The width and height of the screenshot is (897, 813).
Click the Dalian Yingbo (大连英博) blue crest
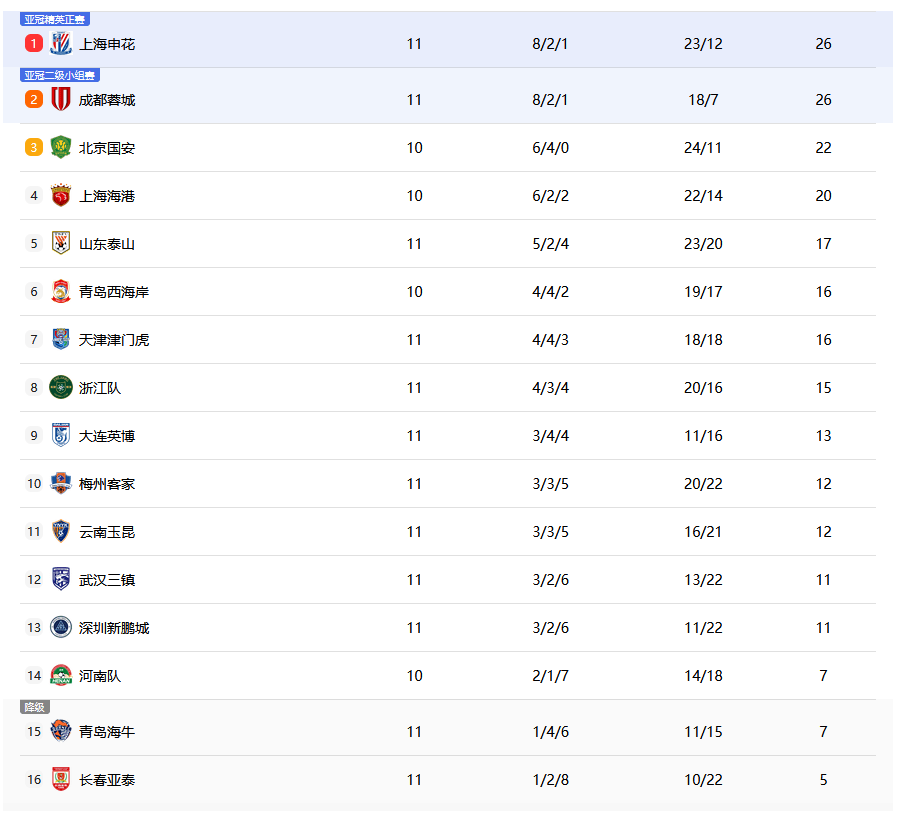(x=61, y=436)
